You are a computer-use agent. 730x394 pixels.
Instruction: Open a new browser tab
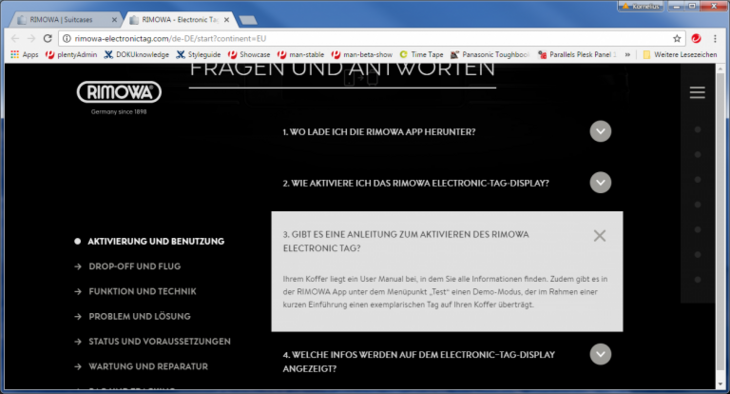(x=247, y=20)
